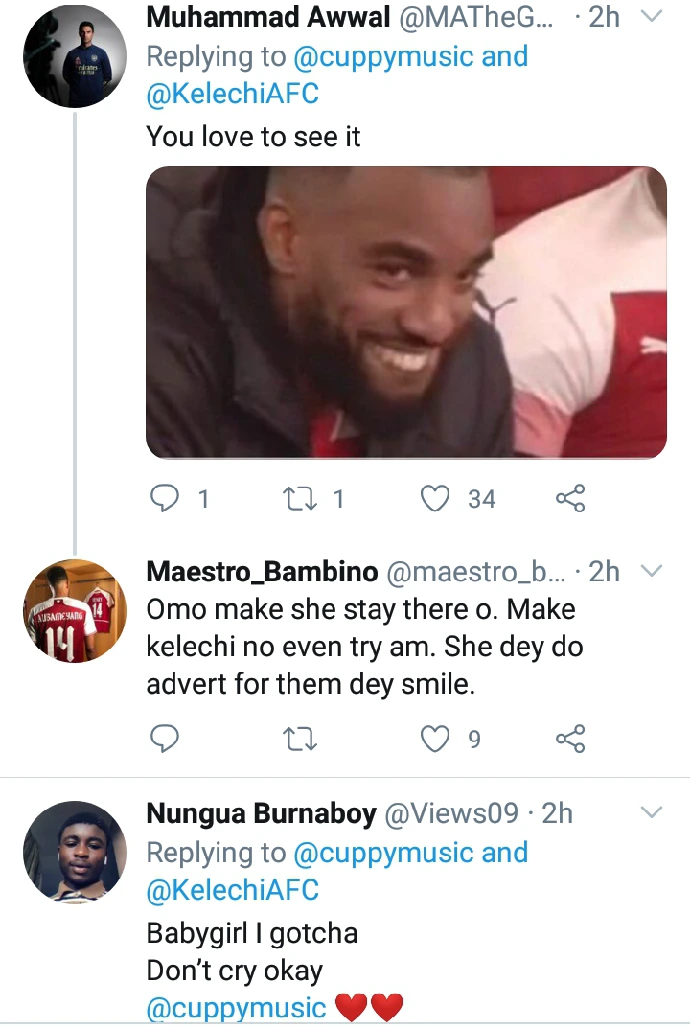Viewport: 690px width, 1026px height.
Task: Open @KelechiAFC link in Nungua Burnaboy's reply
Action: [x=232, y=890]
